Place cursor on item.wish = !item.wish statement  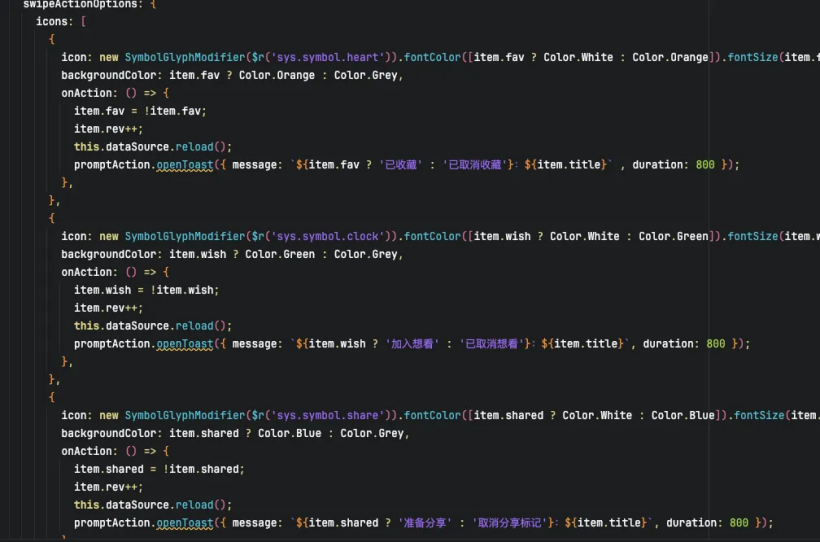pyautogui.click(x=146, y=290)
